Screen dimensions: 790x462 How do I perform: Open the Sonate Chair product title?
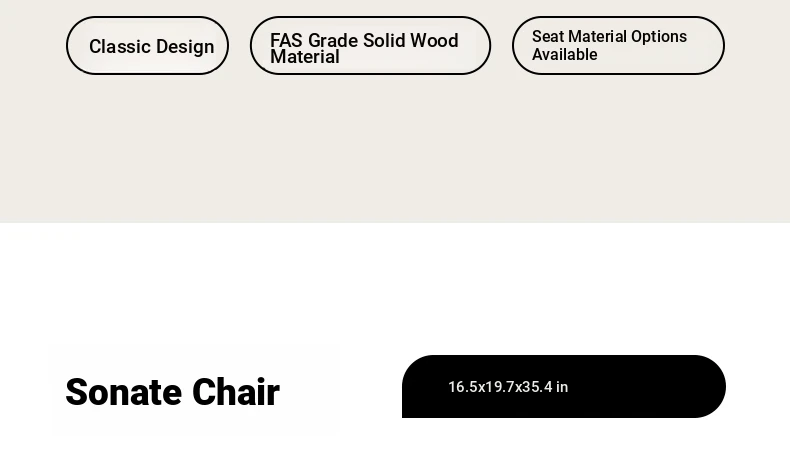pos(172,392)
